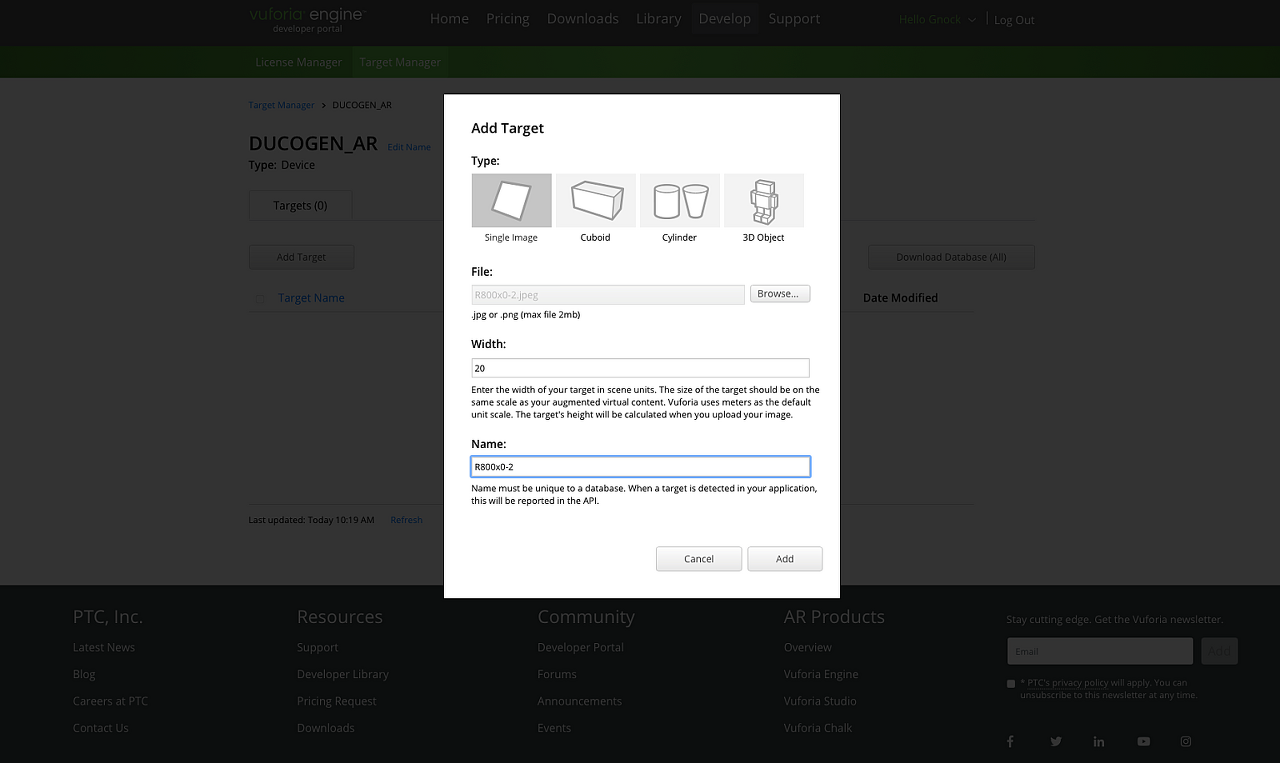Open the Twitter social icon in footer
This screenshot has width=1280, height=763.
(x=1056, y=741)
